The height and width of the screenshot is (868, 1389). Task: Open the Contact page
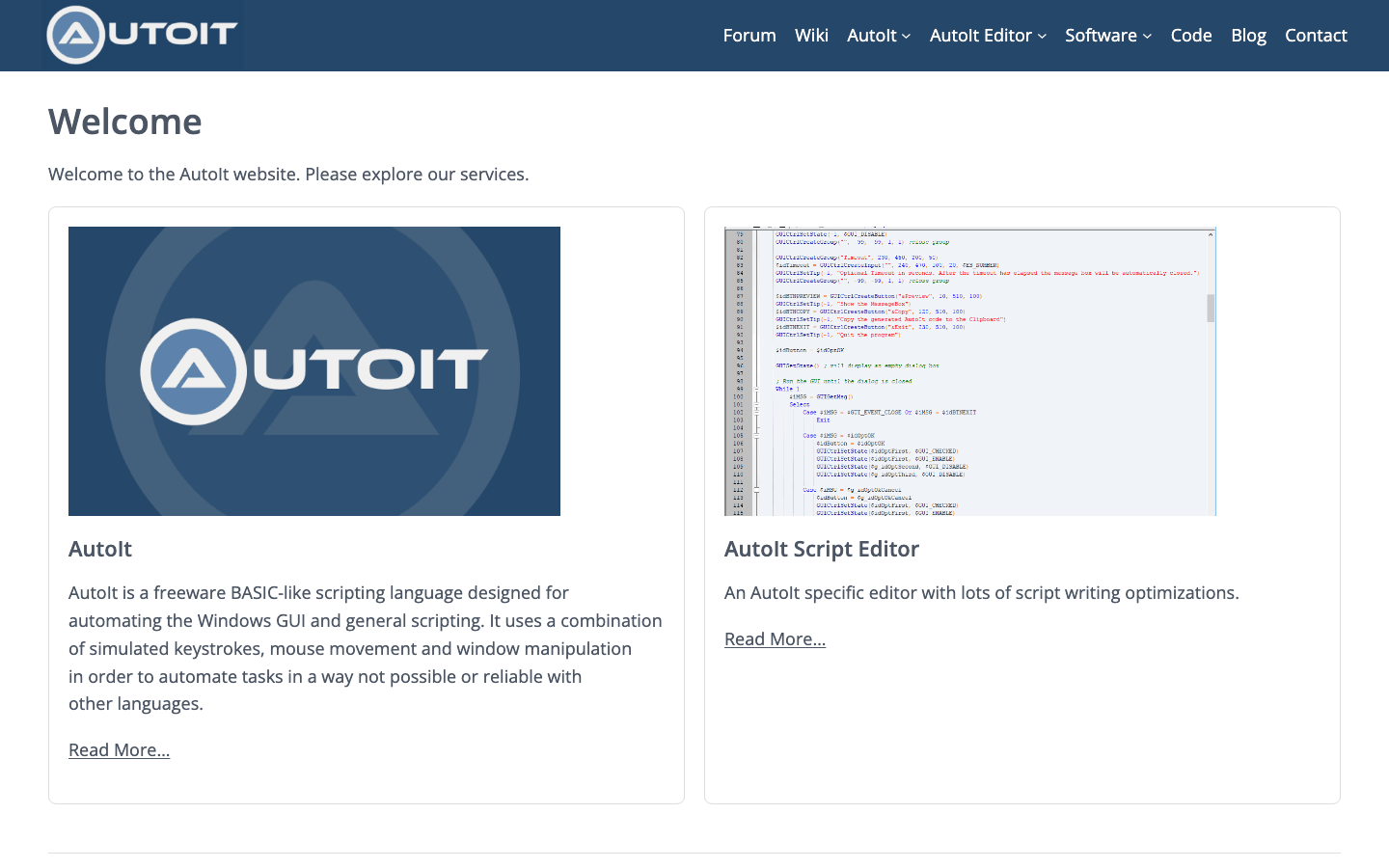pos(1316,35)
